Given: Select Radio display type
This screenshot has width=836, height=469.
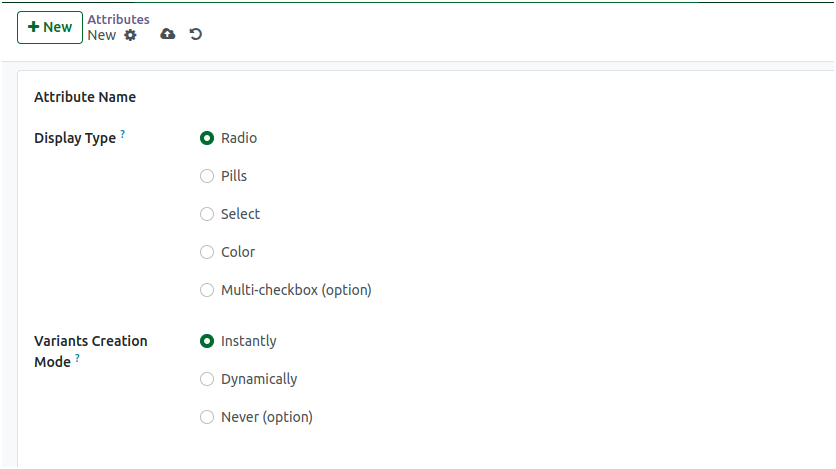Looking at the screenshot, I should pos(207,138).
